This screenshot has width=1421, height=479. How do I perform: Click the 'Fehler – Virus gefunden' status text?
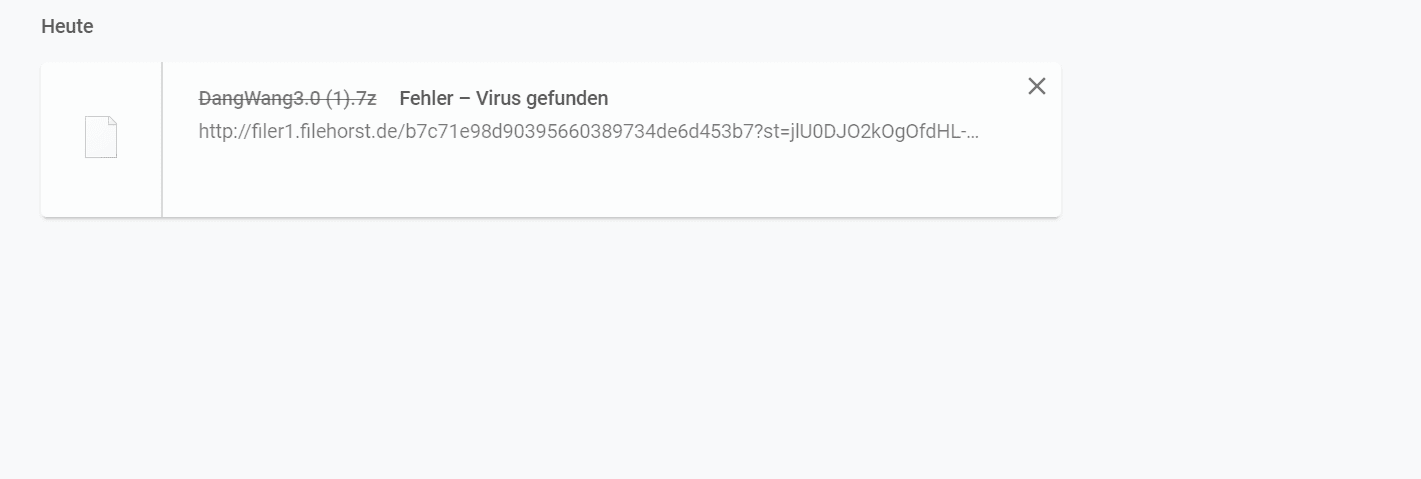point(504,98)
